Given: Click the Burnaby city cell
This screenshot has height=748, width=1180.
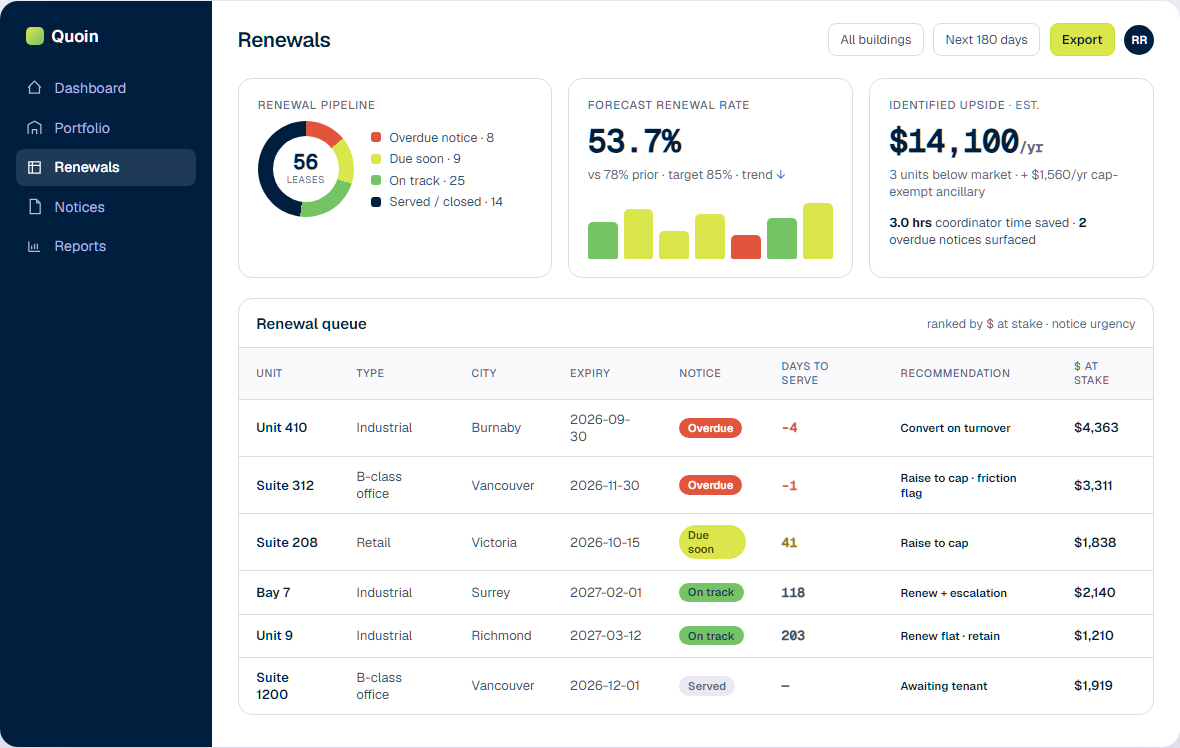Looking at the screenshot, I should point(496,427).
